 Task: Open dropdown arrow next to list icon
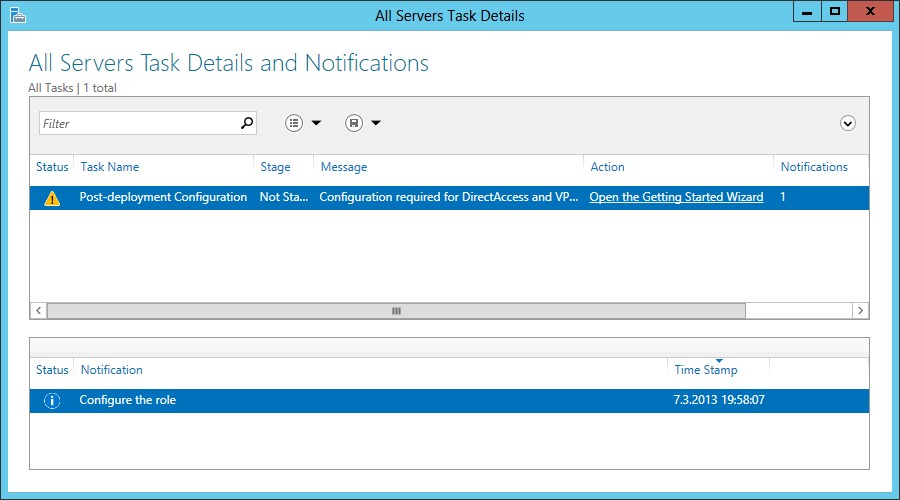[316, 123]
